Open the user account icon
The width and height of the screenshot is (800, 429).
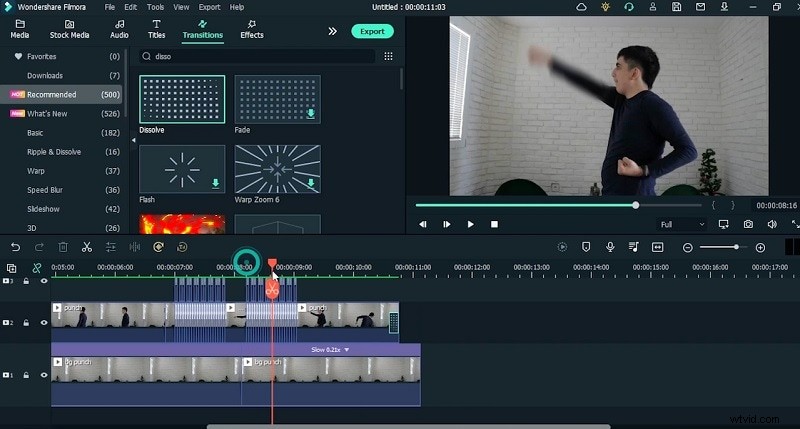coord(653,7)
